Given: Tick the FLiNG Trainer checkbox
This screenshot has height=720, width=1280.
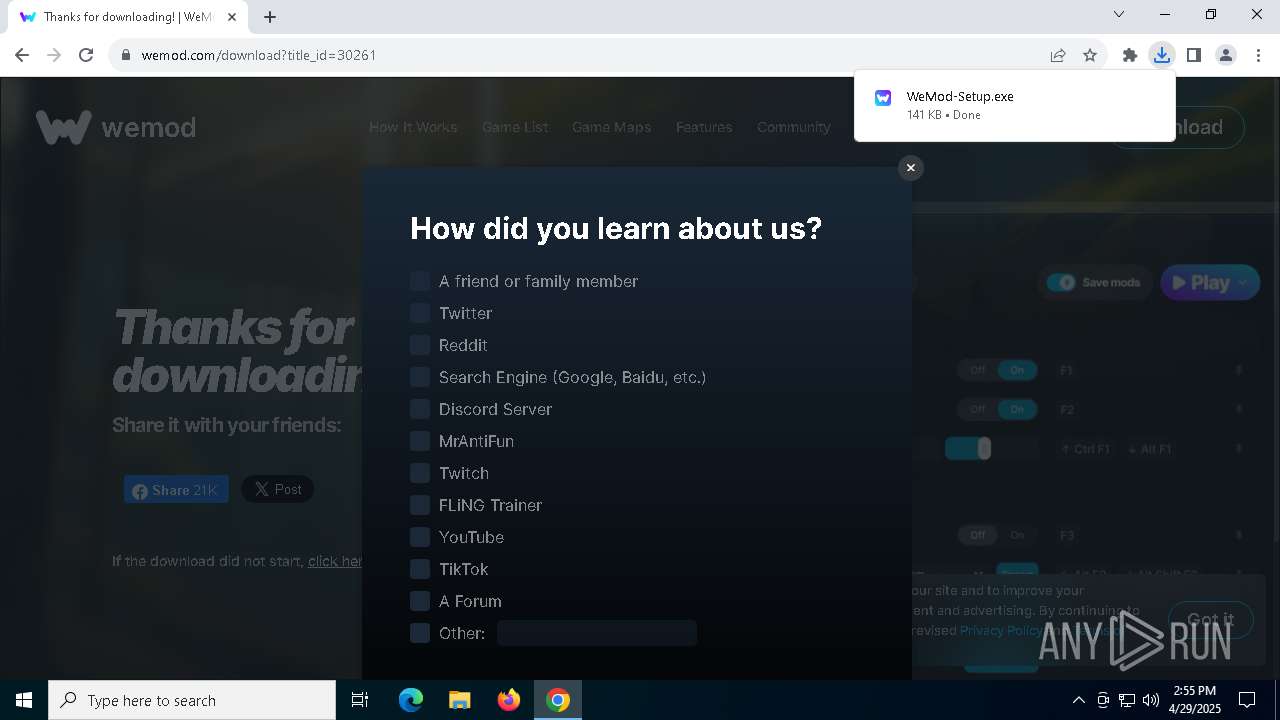Looking at the screenshot, I should point(420,505).
